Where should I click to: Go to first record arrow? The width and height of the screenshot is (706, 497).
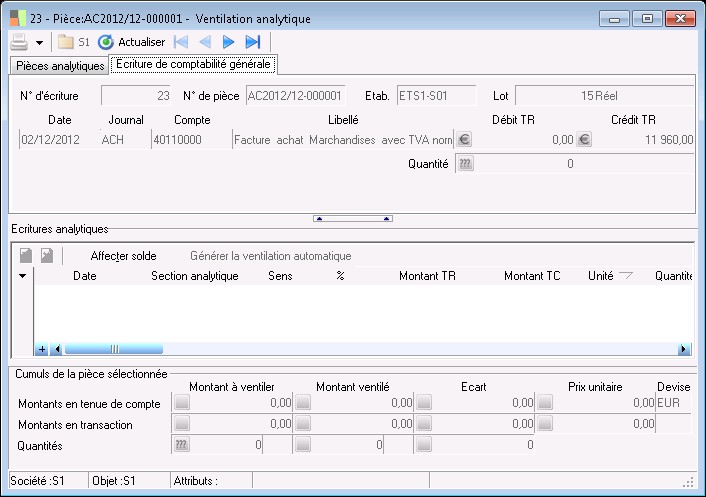coord(181,42)
